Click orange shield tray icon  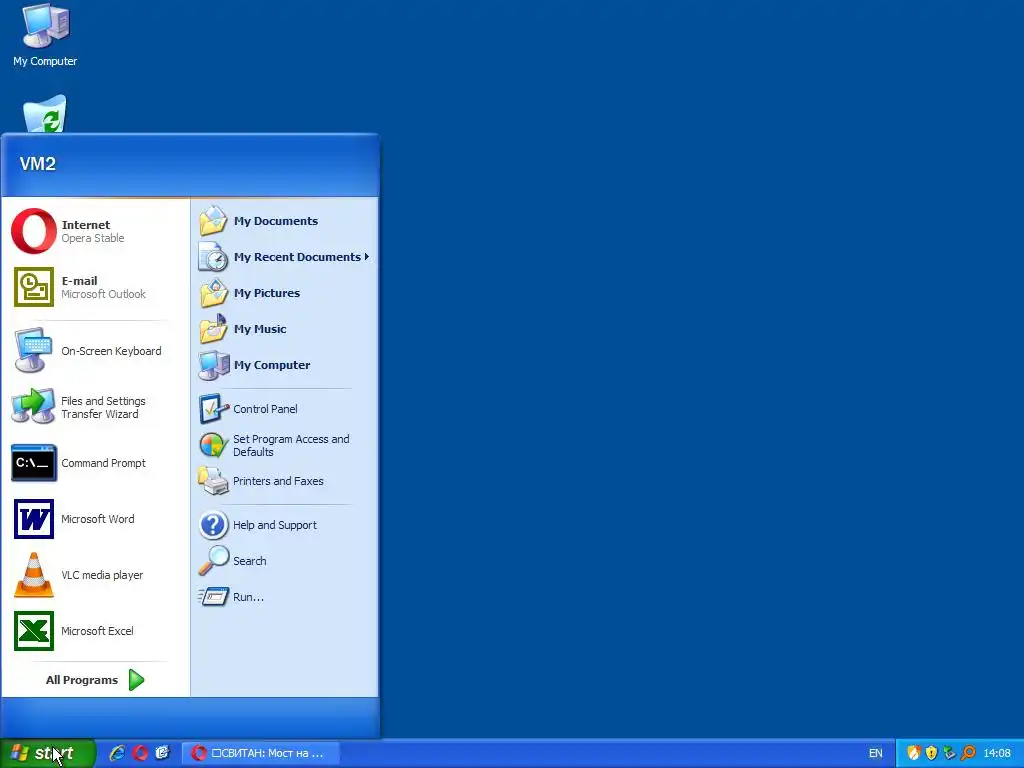click(914, 753)
